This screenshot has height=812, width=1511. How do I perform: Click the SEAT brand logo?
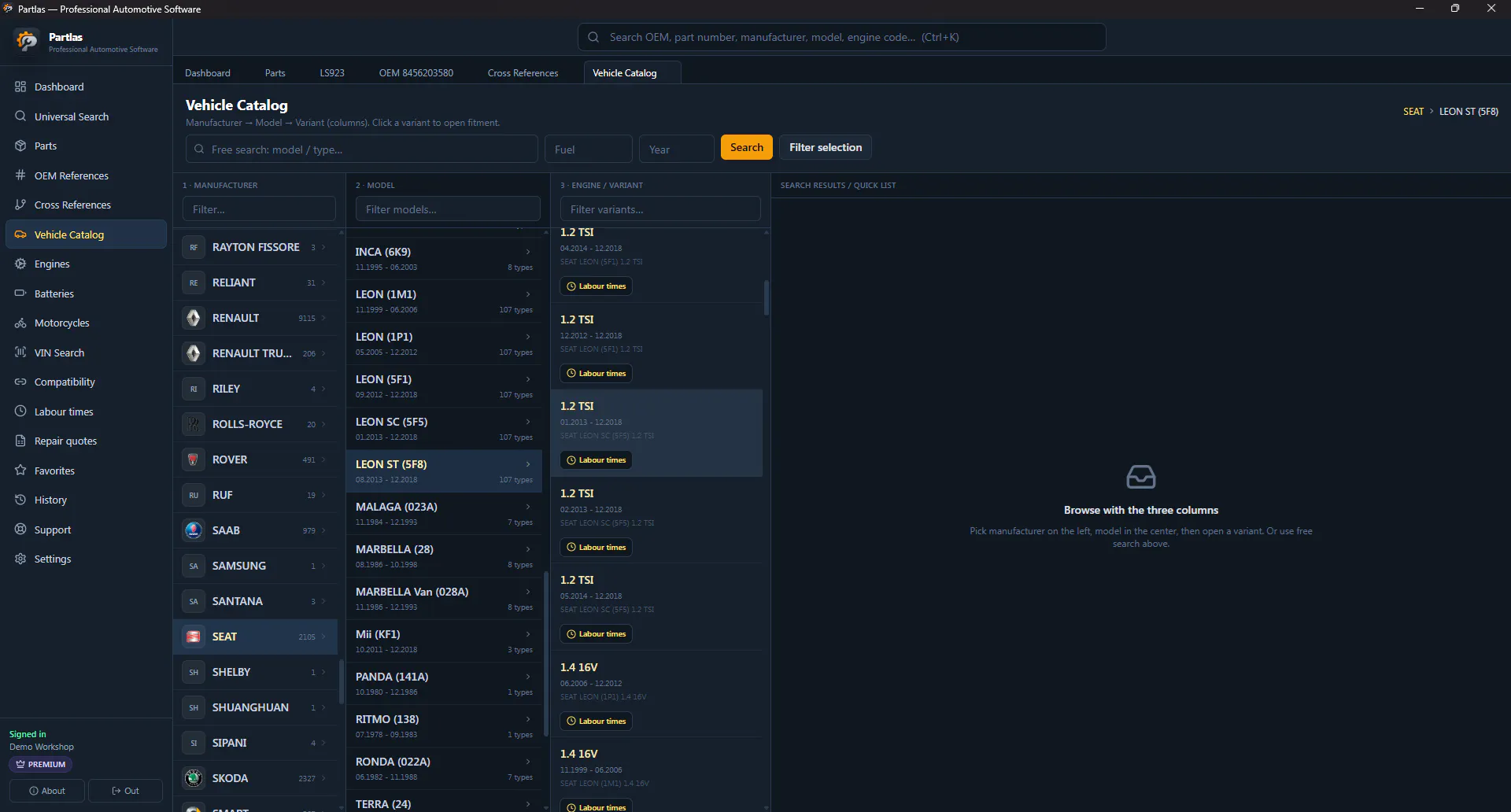click(194, 637)
